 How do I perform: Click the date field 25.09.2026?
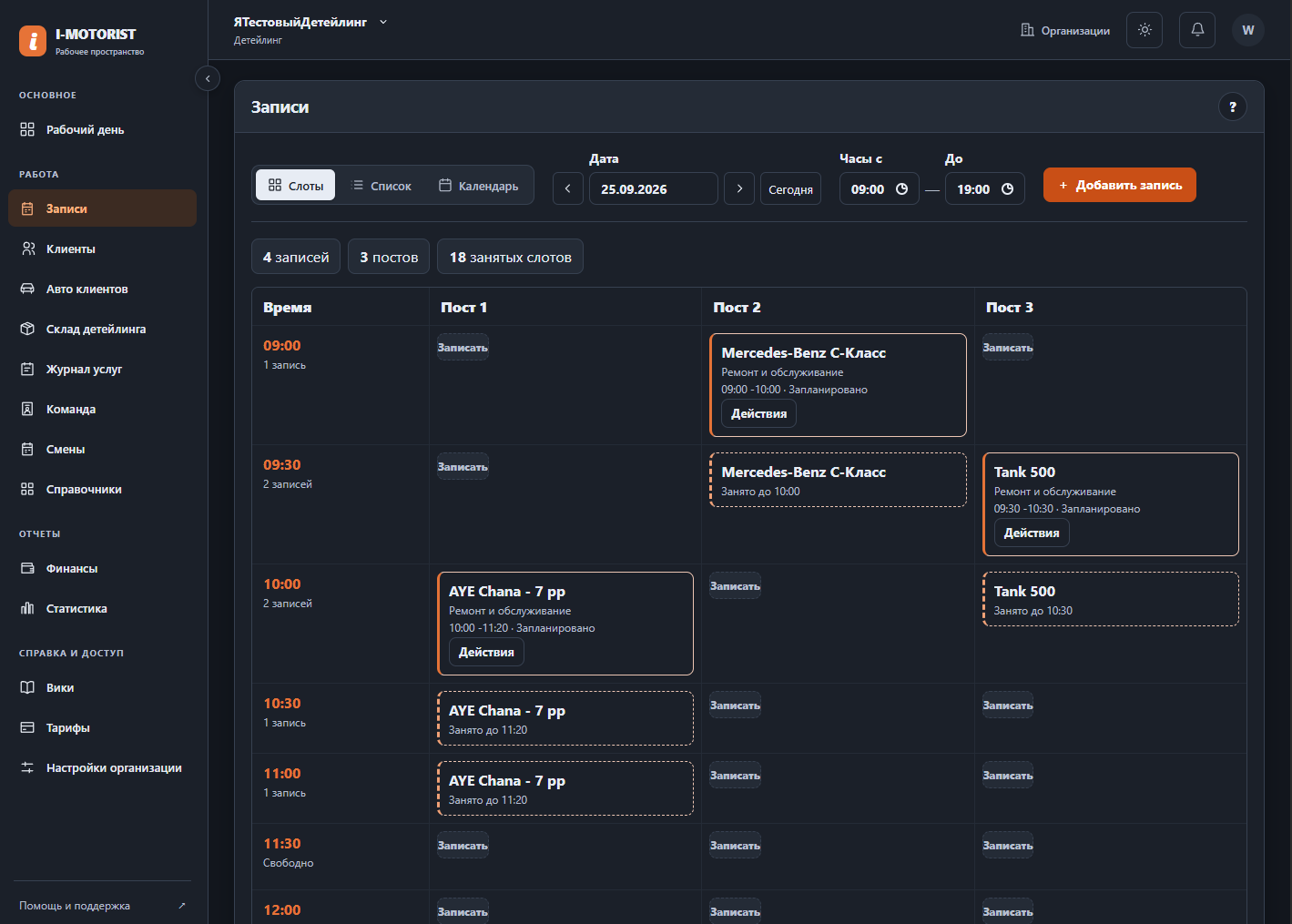pos(654,188)
